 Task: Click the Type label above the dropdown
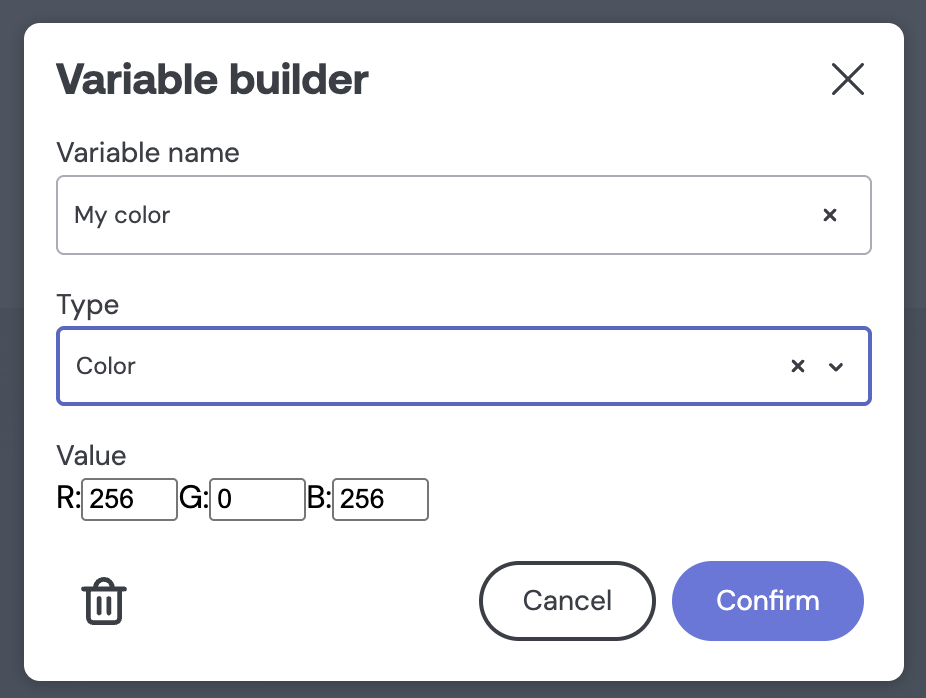click(87, 306)
